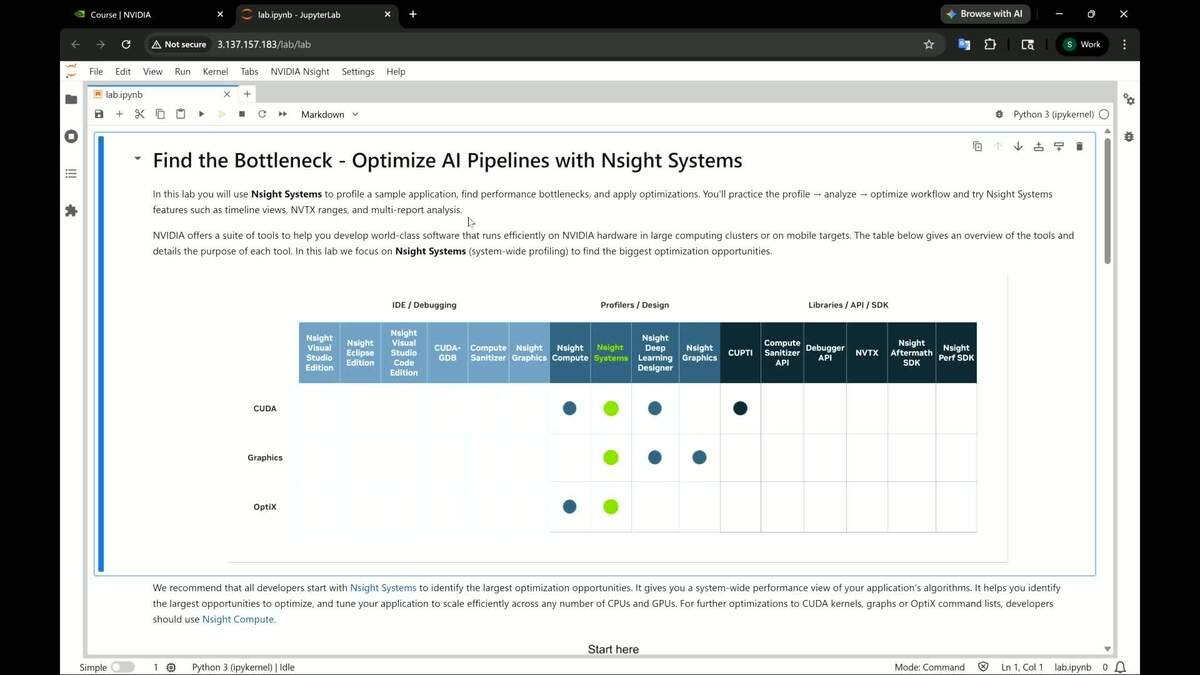This screenshot has height=675, width=1200.
Task: Collapse the Find the Bottleneck heading section
Action: pyautogui.click(x=137, y=159)
